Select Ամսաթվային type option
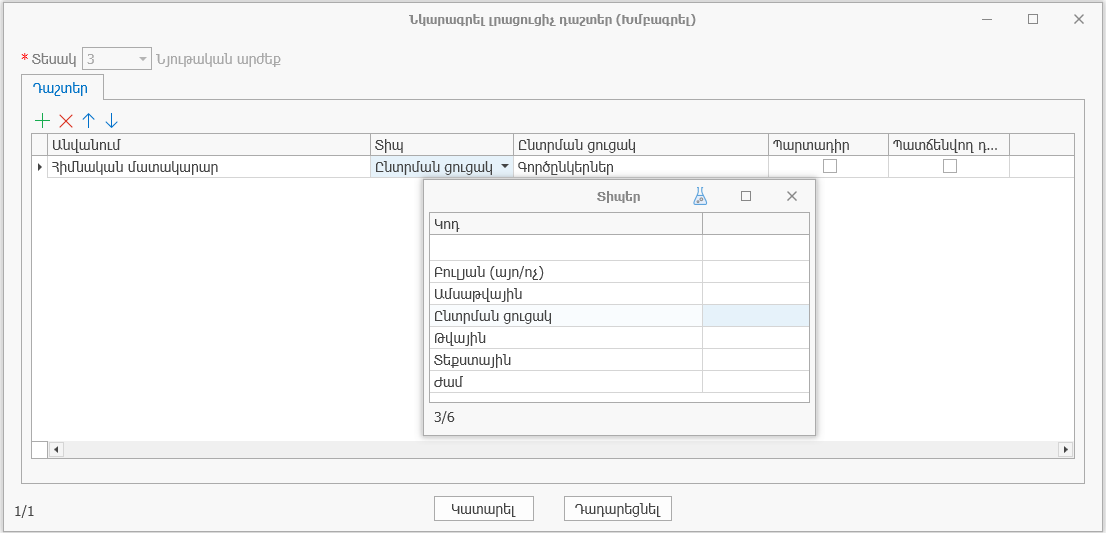 click(566, 293)
